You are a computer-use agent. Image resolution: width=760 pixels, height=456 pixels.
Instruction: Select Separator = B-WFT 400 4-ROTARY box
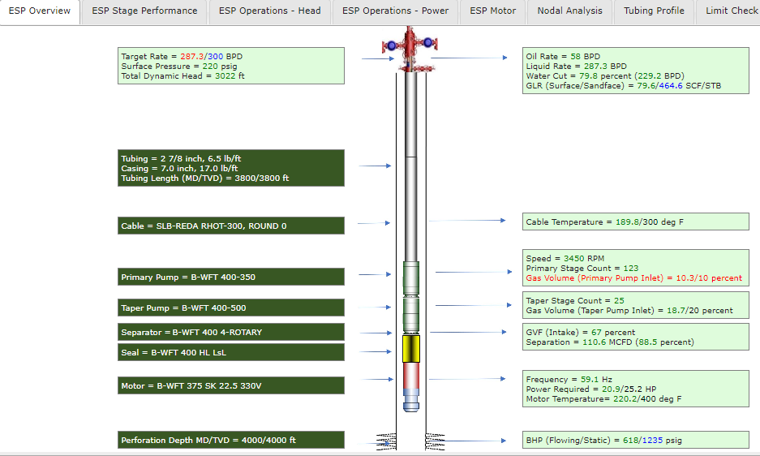(x=231, y=332)
